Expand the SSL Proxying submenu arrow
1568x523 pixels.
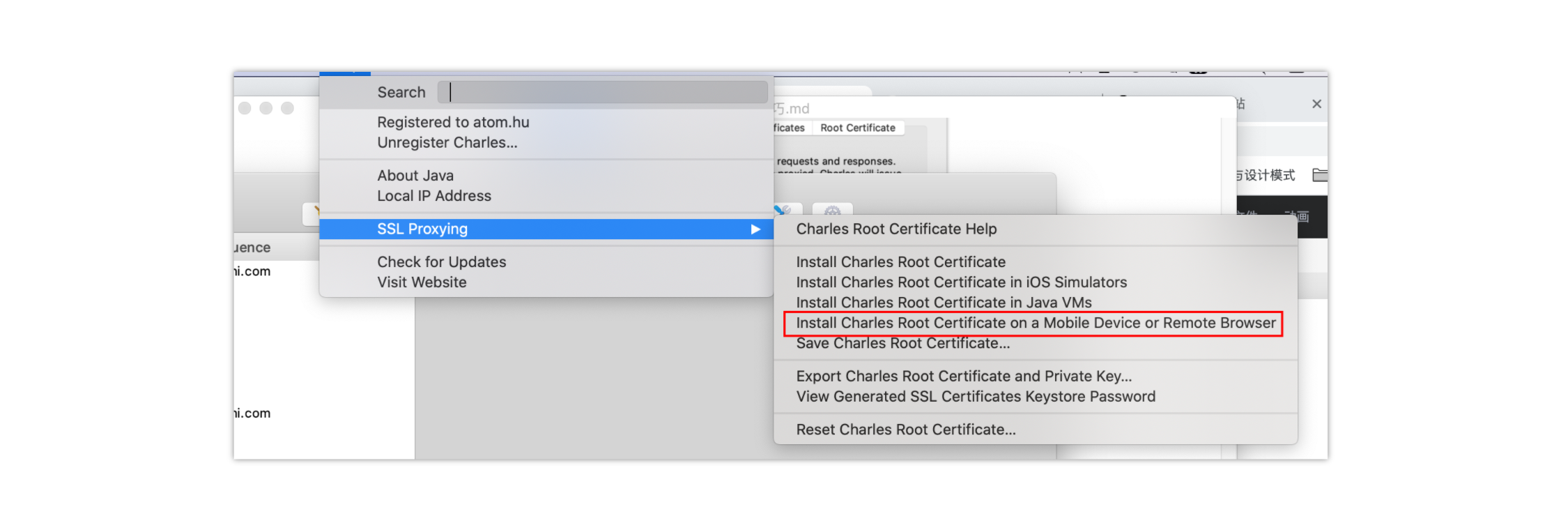(x=755, y=229)
